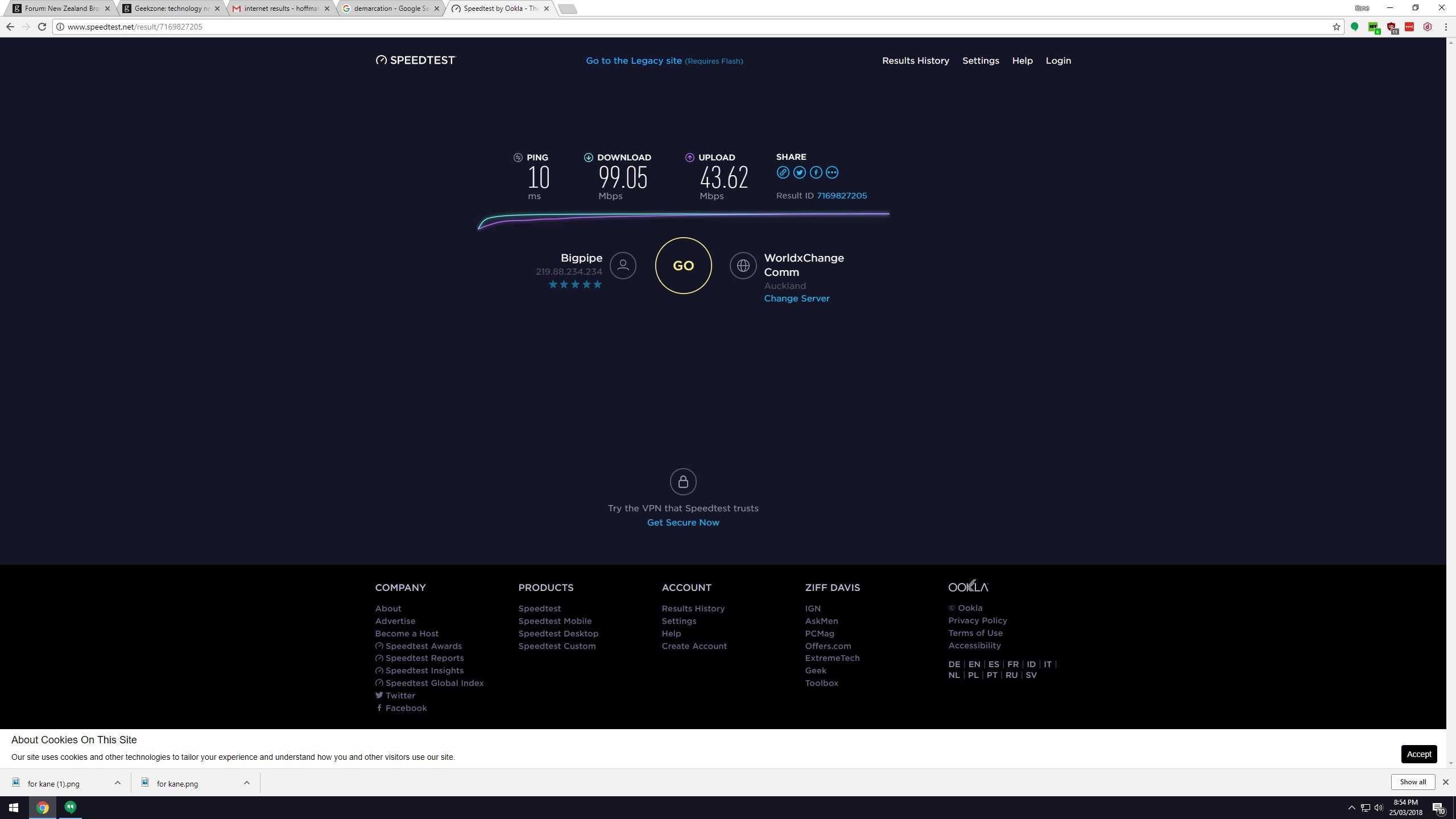Click the volume icon in the system tray

coord(1379,808)
